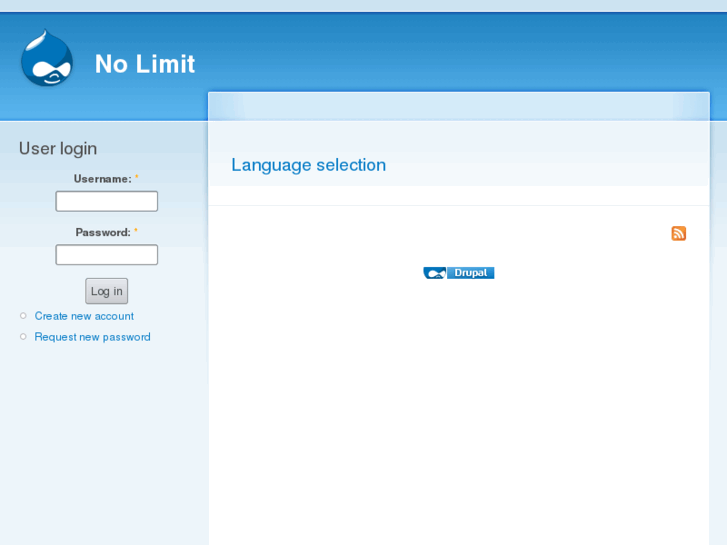
Task: Submit with the Log in button
Action: coord(107,291)
